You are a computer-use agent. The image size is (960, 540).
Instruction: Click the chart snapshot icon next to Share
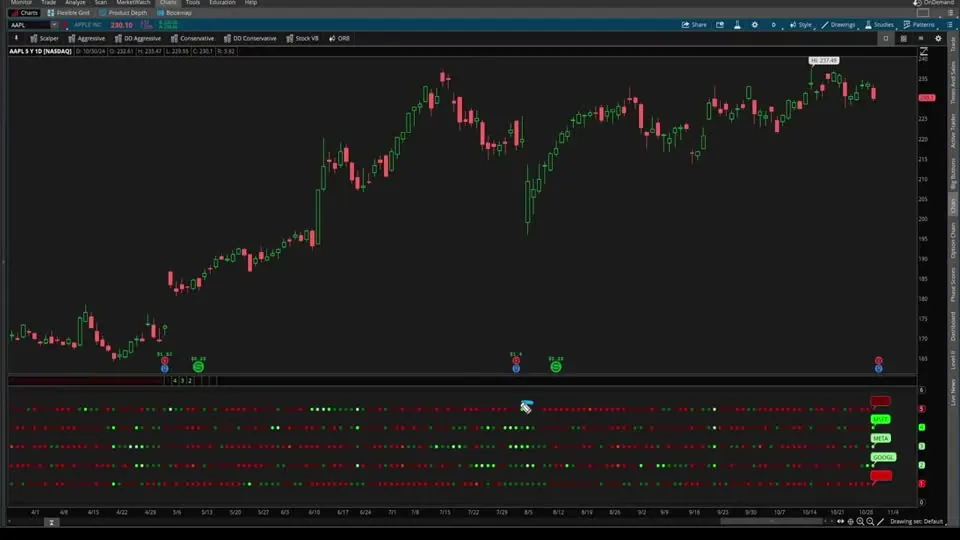pyautogui.click(x=720, y=25)
